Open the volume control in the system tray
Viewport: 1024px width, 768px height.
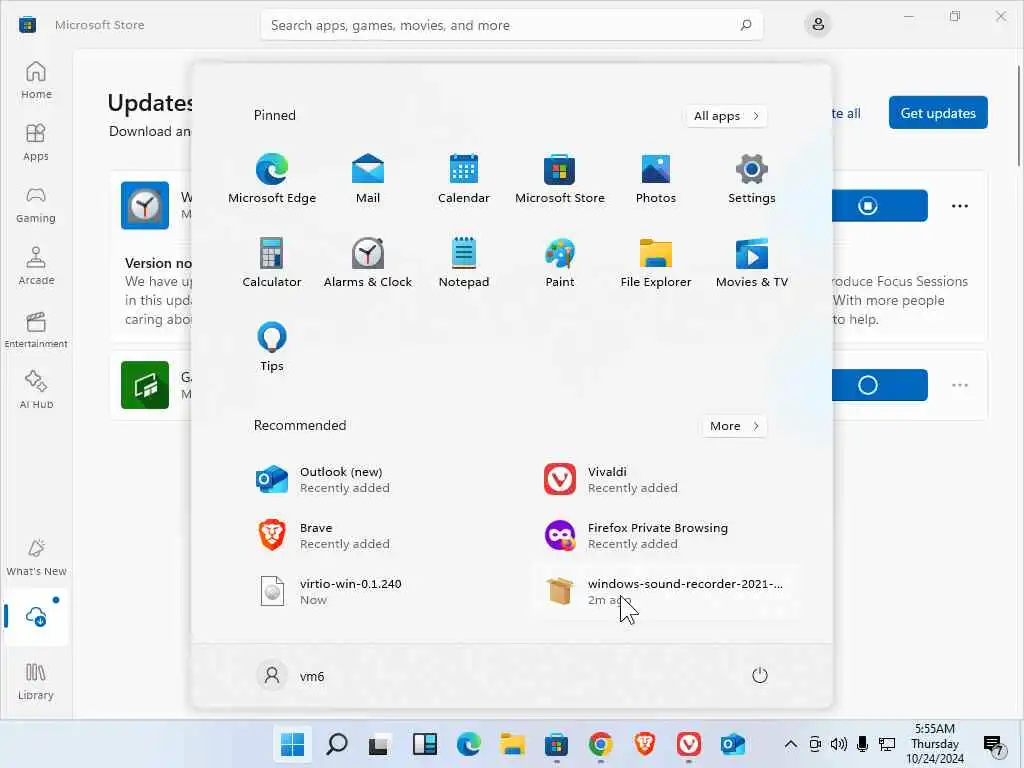click(x=839, y=744)
